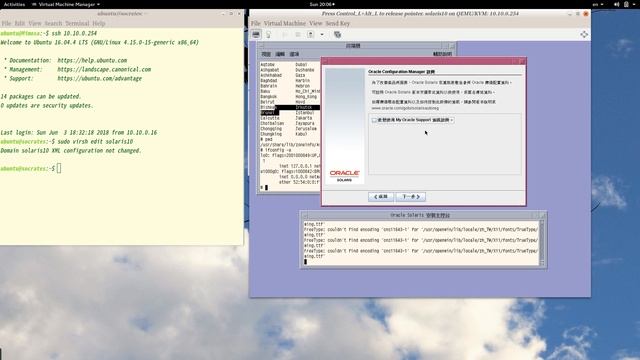Screen dimensions: 640x360
Task: Click 'Baghdad' in the Solaris terminal list
Action: click(x=269, y=81)
